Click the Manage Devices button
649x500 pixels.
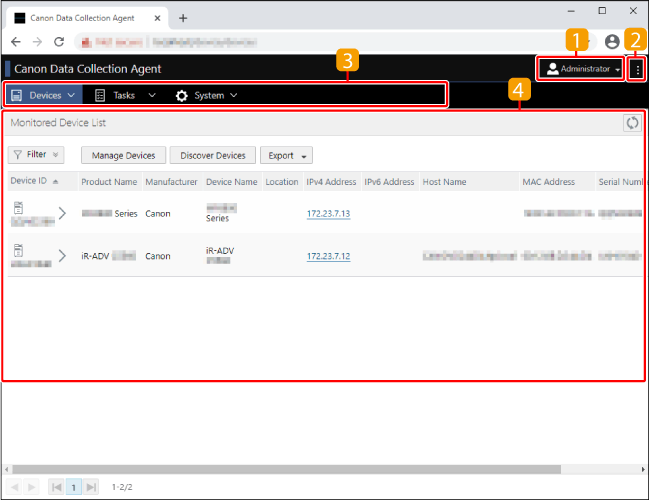coord(123,156)
